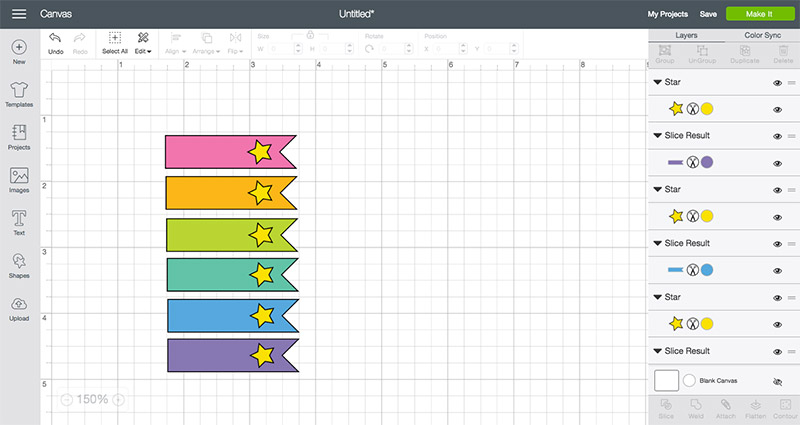The width and height of the screenshot is (800, 425).
Task: Toggle eye of star layer in topmost group
Action: pyautogui.click(x=778, y=110)
